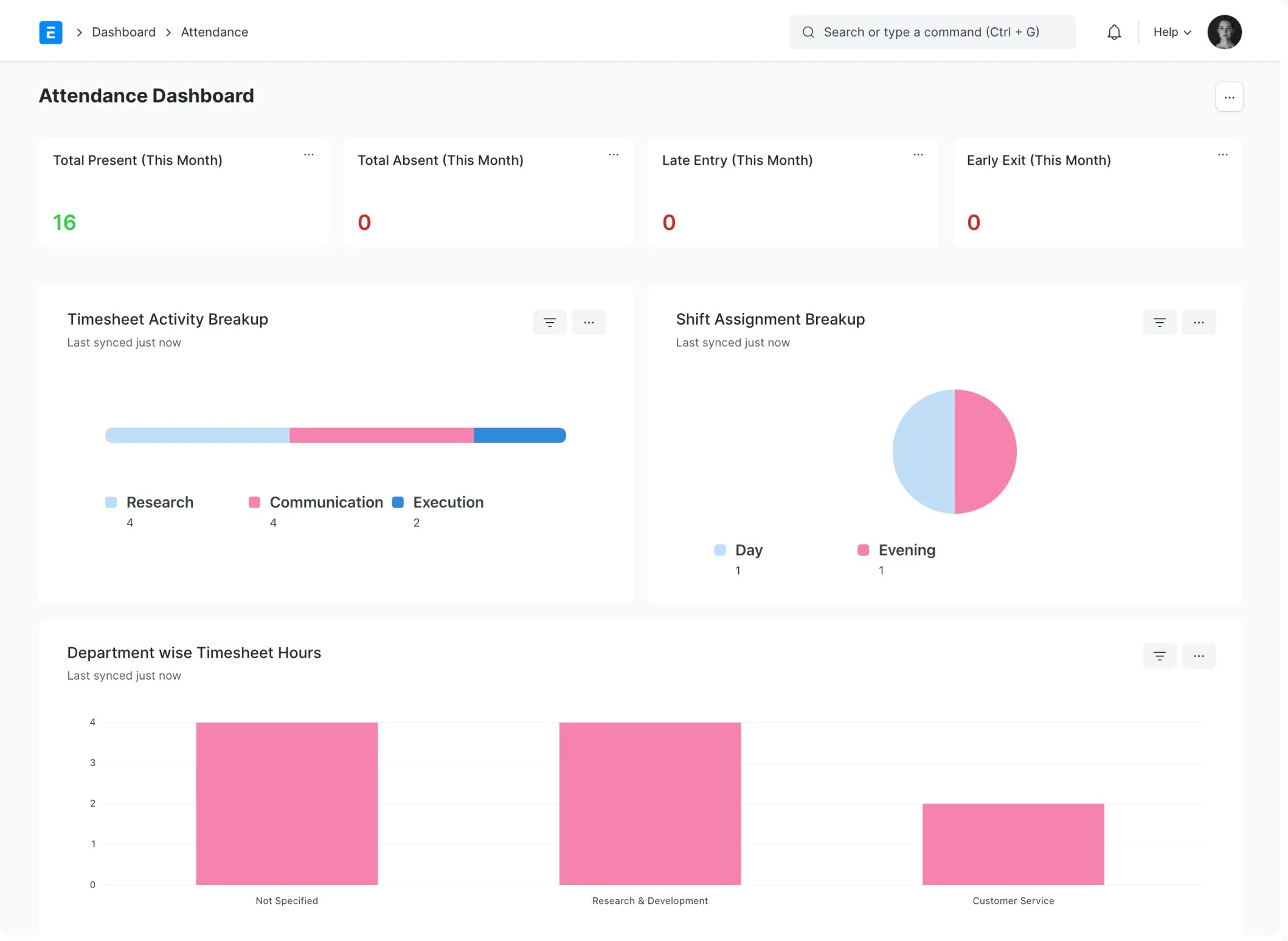Open user profile avatar menu
Viewport: 1288px width, 941px height.
pos(1224,32)
